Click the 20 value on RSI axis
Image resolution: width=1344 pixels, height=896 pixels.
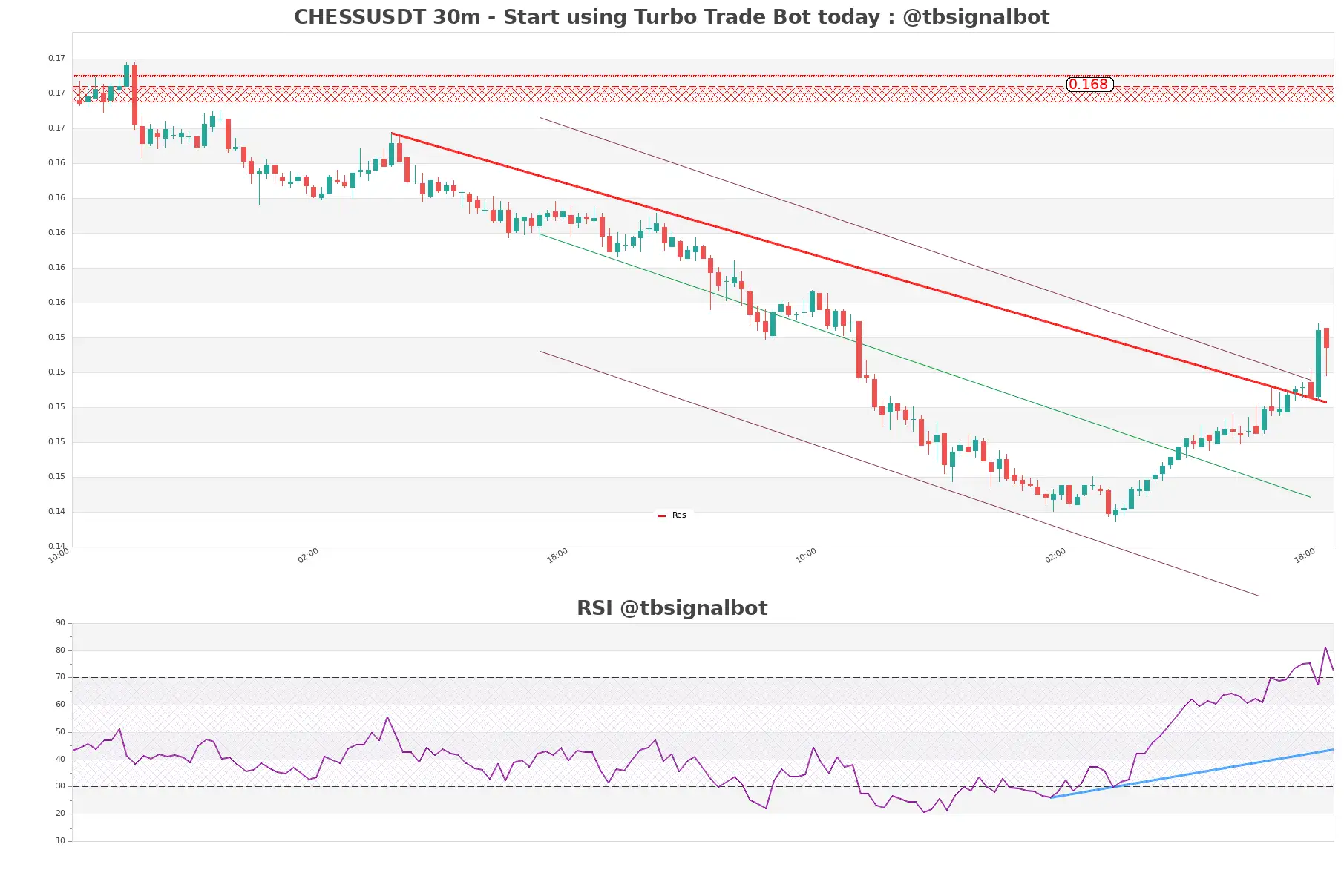click(x=60, y=813)
